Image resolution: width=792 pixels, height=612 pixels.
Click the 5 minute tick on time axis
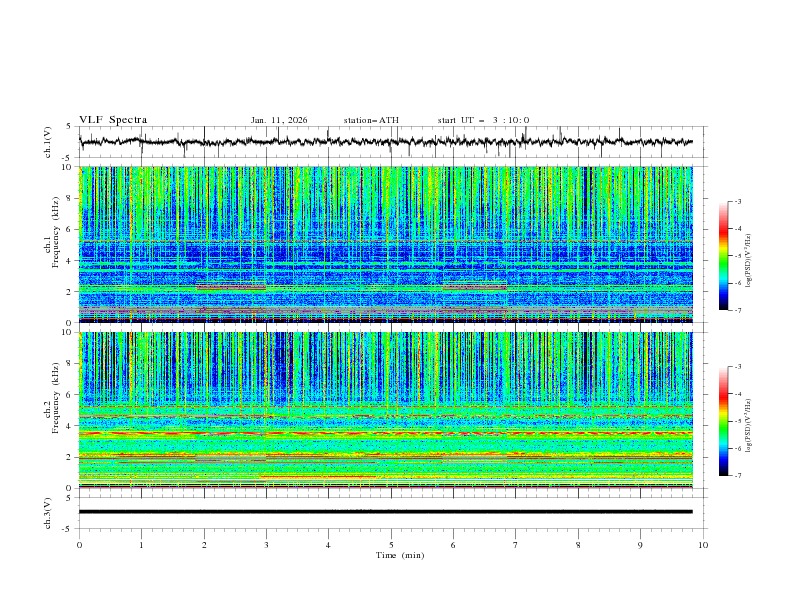tap(391, 545)
